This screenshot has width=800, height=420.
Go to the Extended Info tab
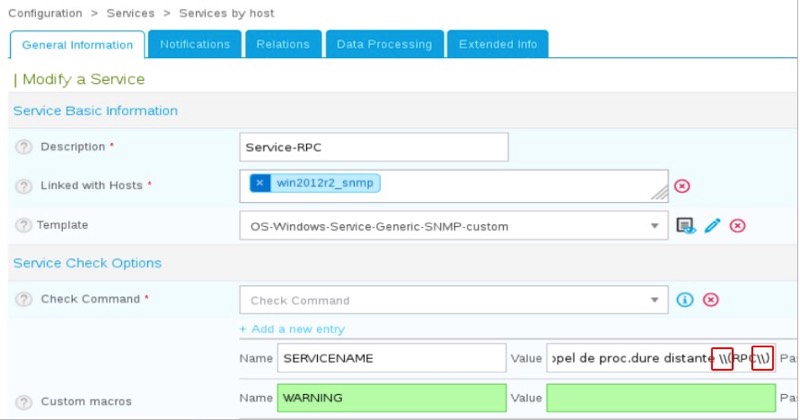(x=497, y=44)
